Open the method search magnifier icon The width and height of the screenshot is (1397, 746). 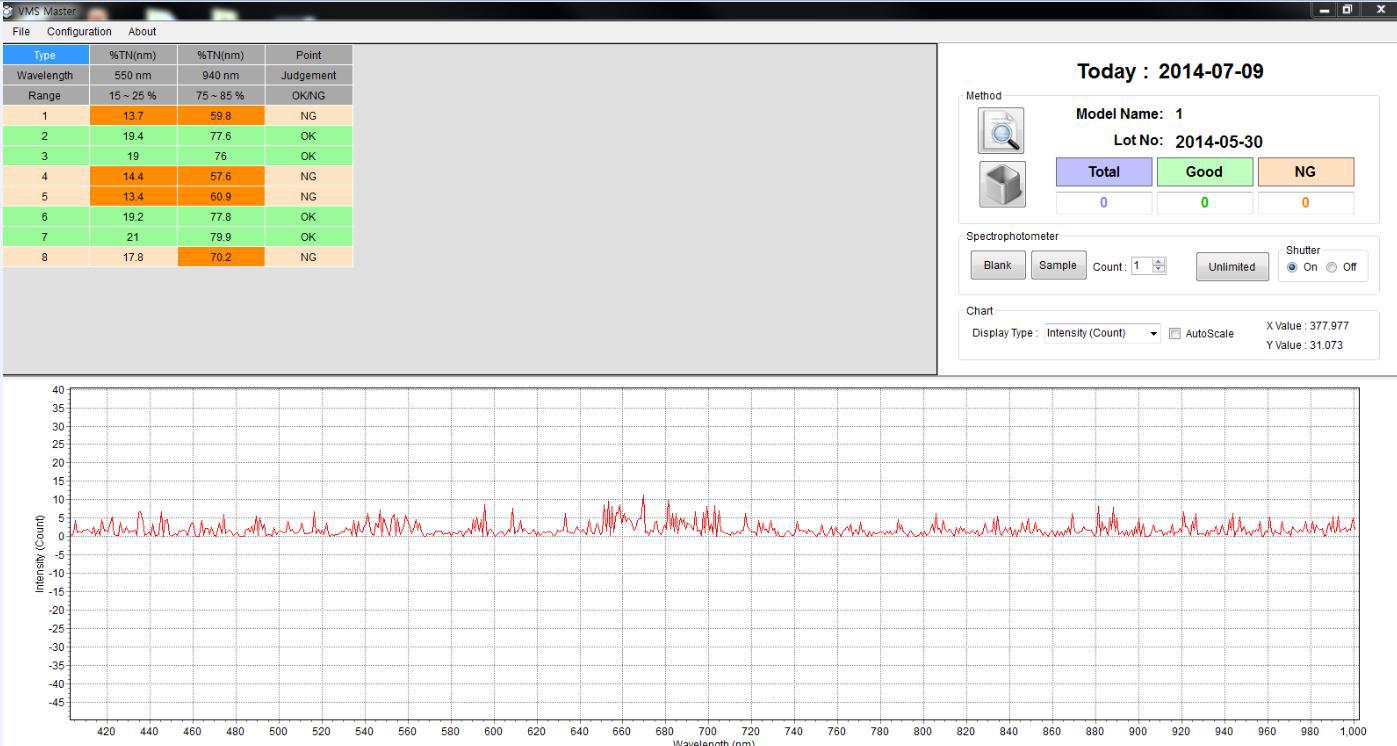[x=1000, y=130]
